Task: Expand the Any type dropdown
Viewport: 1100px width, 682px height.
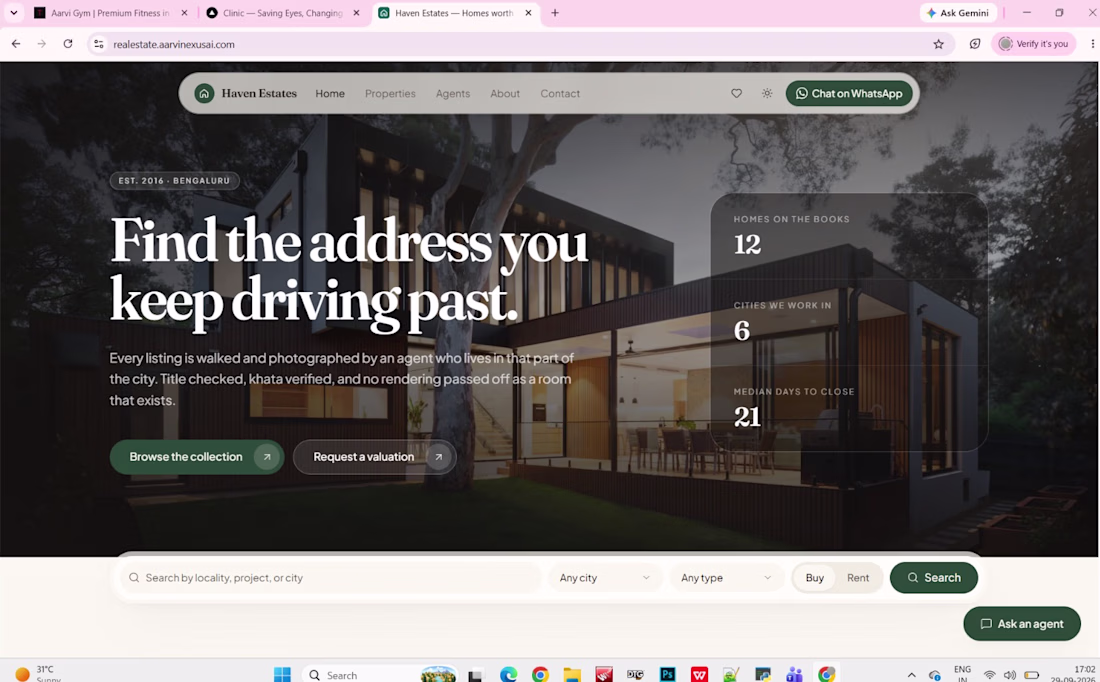Action: tap(726, 577)
